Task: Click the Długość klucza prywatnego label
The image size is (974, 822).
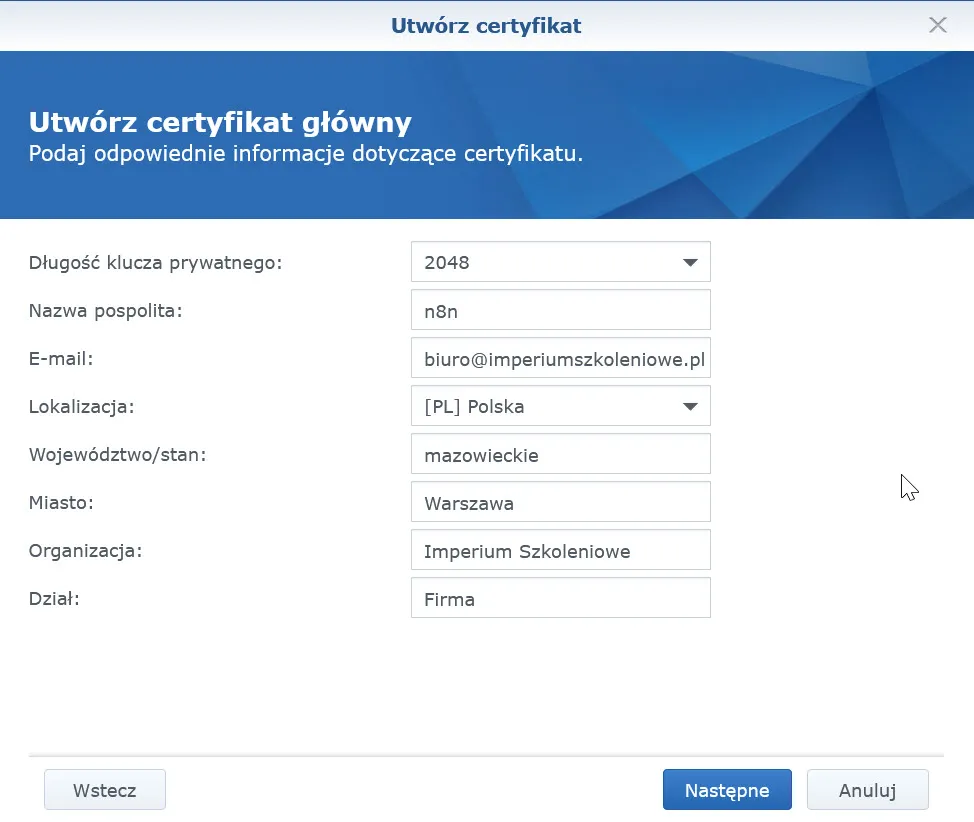Action: pyautogui.click(x=156, y=263)
